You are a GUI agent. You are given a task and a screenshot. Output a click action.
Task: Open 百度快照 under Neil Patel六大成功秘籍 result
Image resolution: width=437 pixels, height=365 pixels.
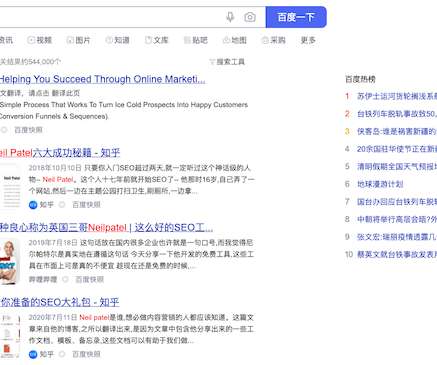(x=86, y=205)
